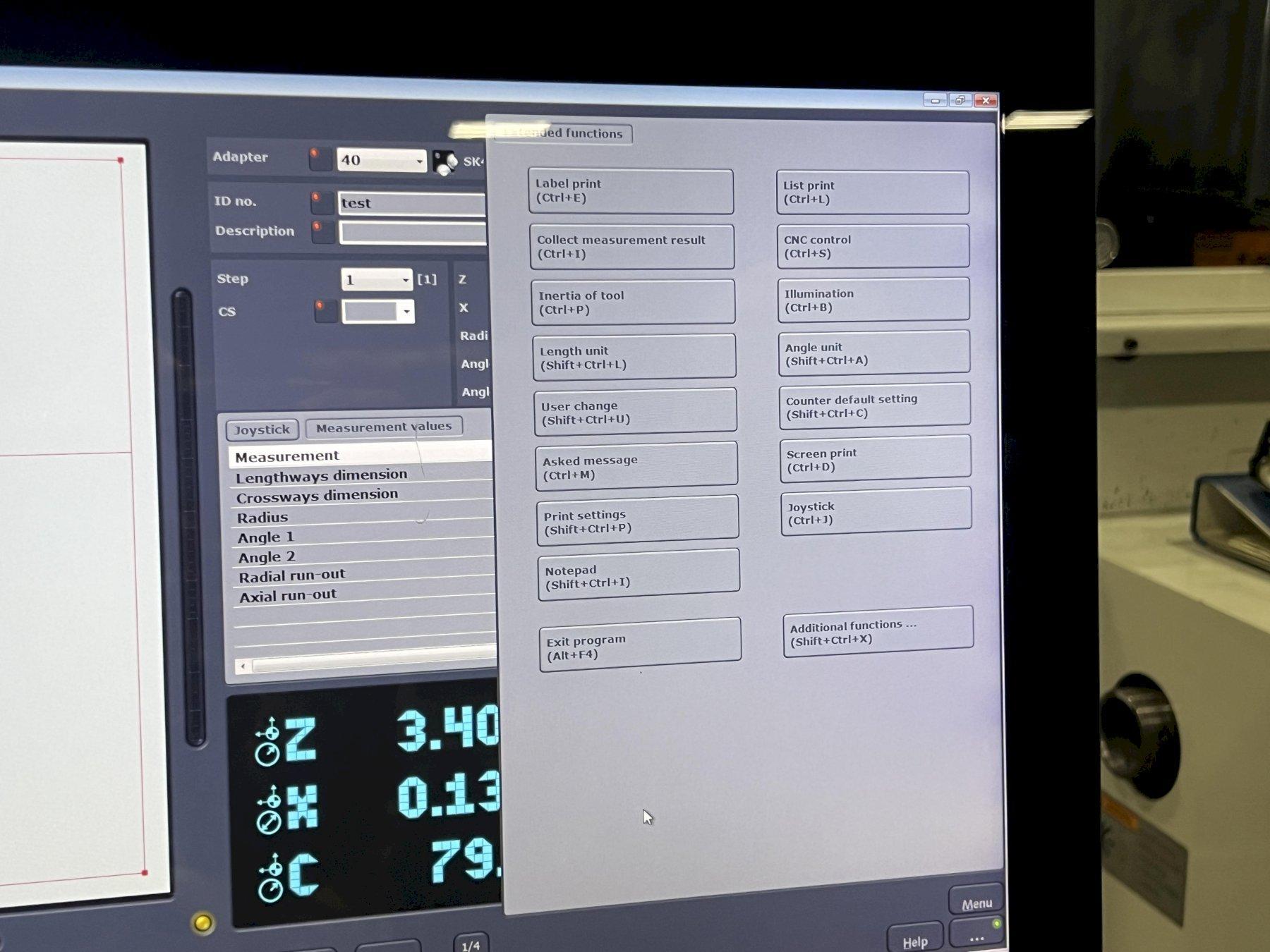Select Radial run-out in the measurement list
The width and height of the screenshot is (1270, 952).
[x=292, y=576]
